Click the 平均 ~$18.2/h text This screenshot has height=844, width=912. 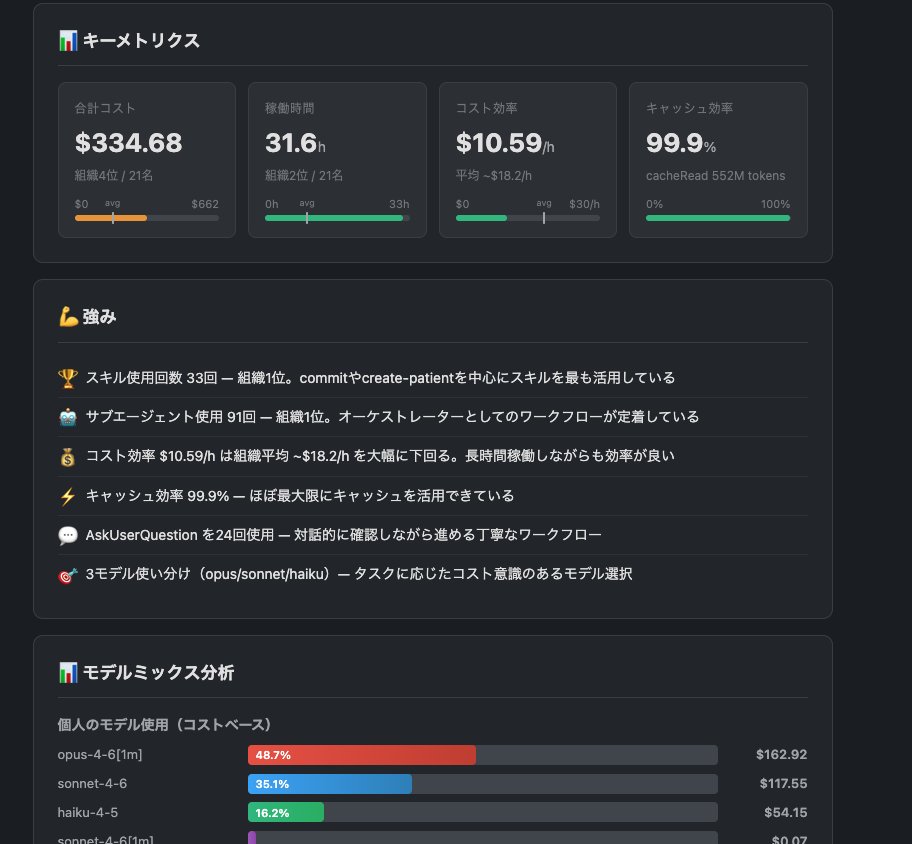tap(493, 176)
